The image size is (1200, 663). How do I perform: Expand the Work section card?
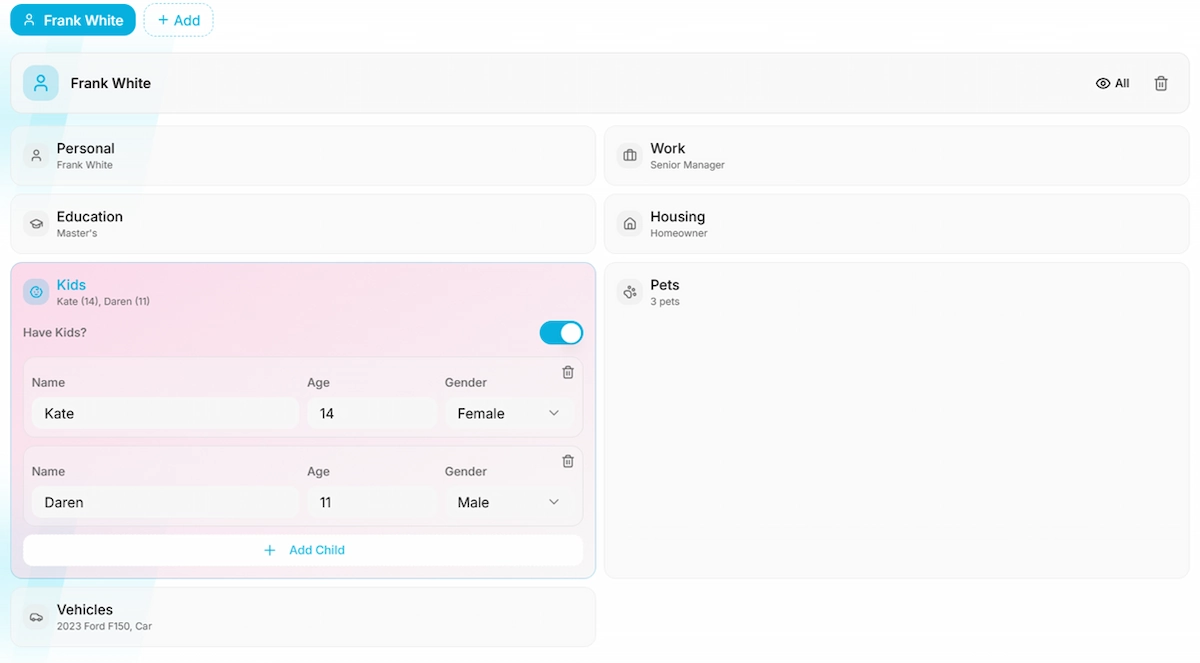pos(896,156)
